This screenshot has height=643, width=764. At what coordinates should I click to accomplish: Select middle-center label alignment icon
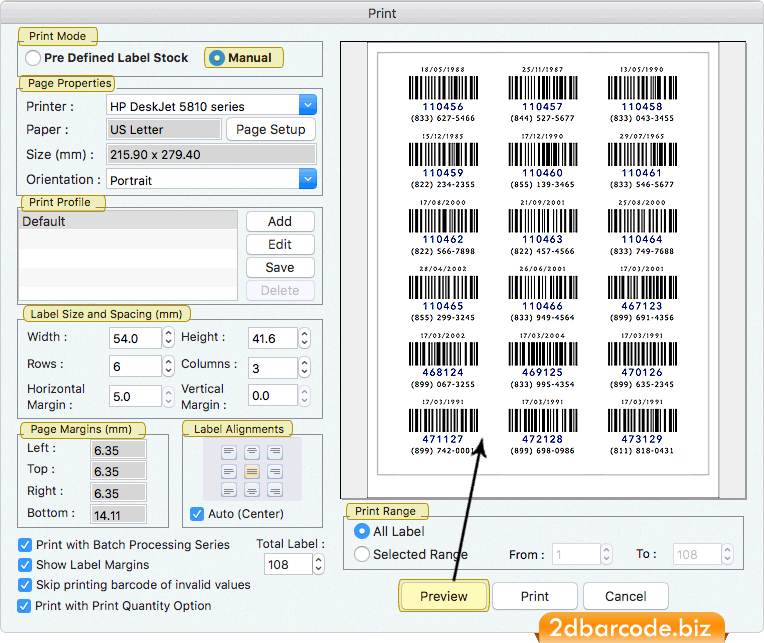click(x=252, y=472)
